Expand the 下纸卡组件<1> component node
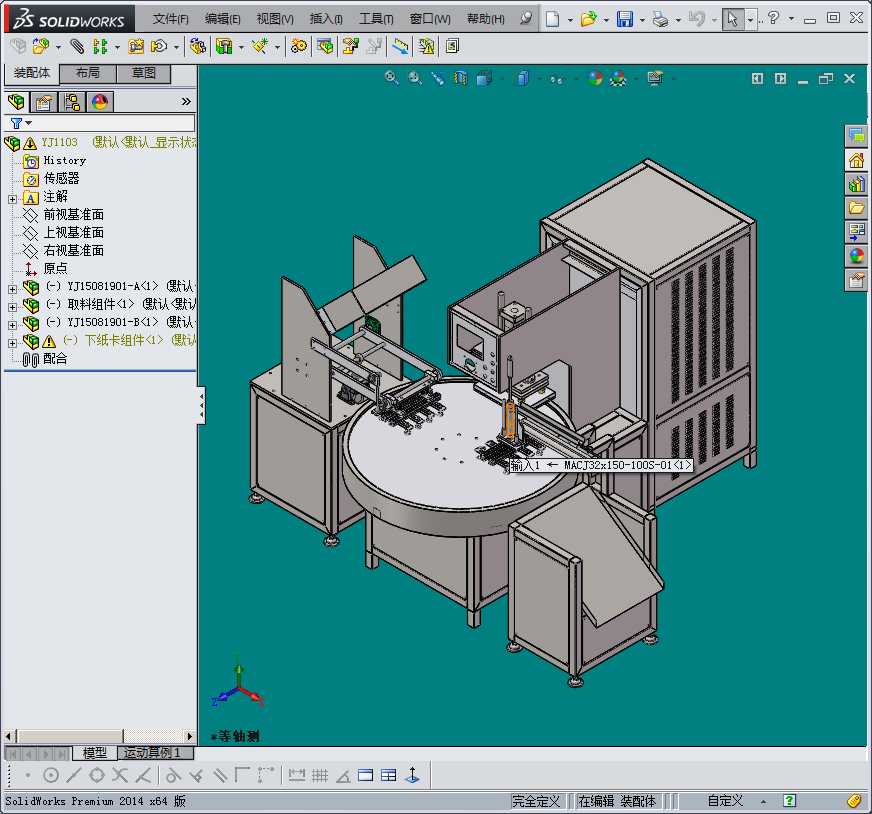 click(x=12, y=341)
